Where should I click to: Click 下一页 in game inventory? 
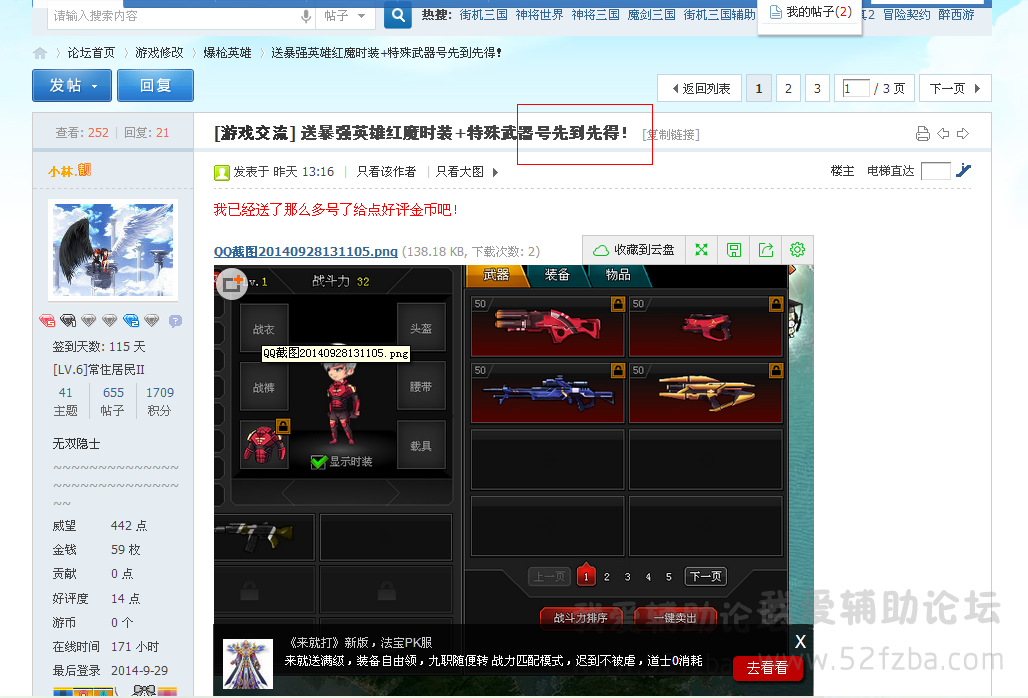click(705, 577)
